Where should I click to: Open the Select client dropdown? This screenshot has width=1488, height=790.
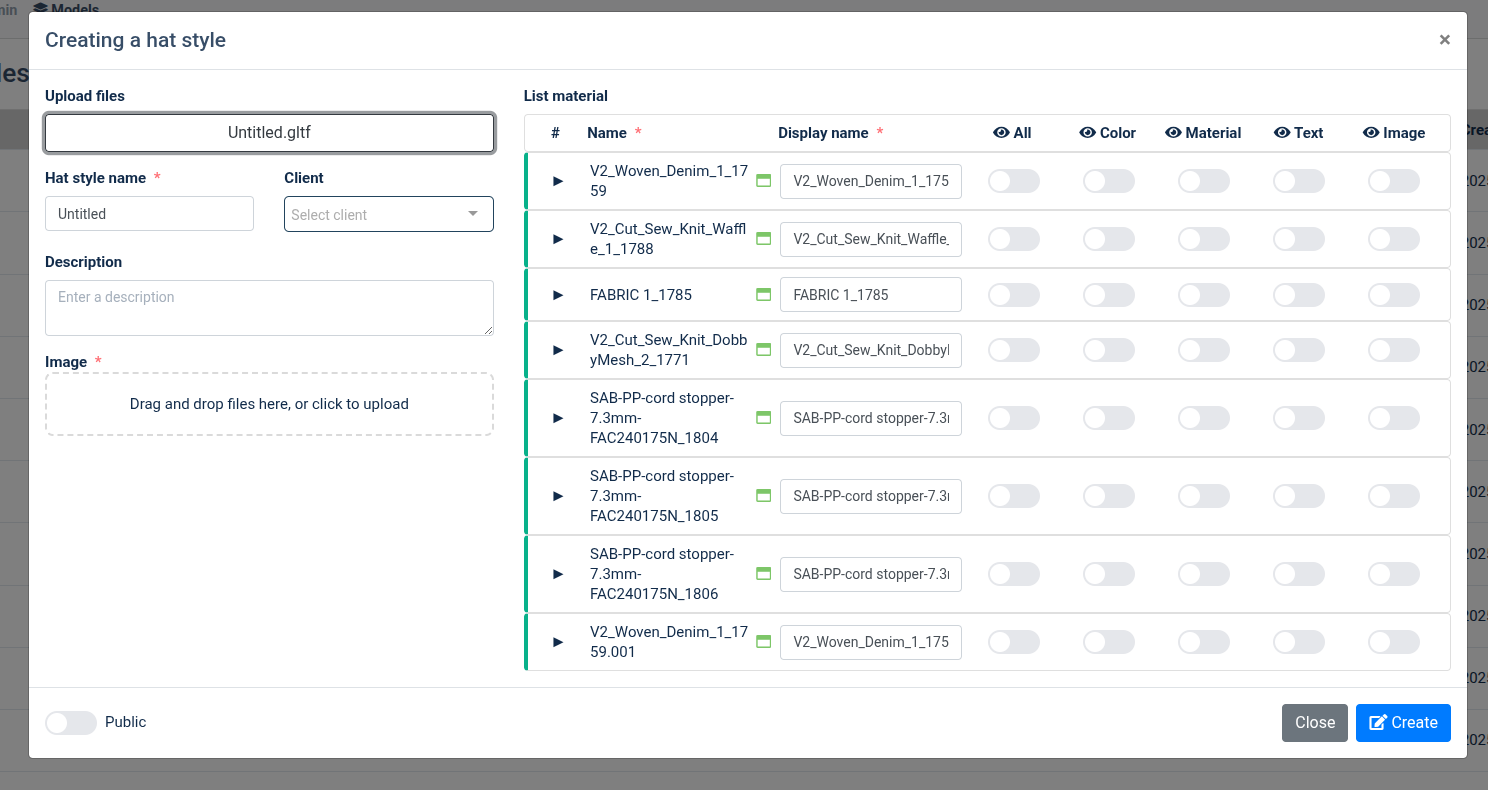(x=388, y=214)
